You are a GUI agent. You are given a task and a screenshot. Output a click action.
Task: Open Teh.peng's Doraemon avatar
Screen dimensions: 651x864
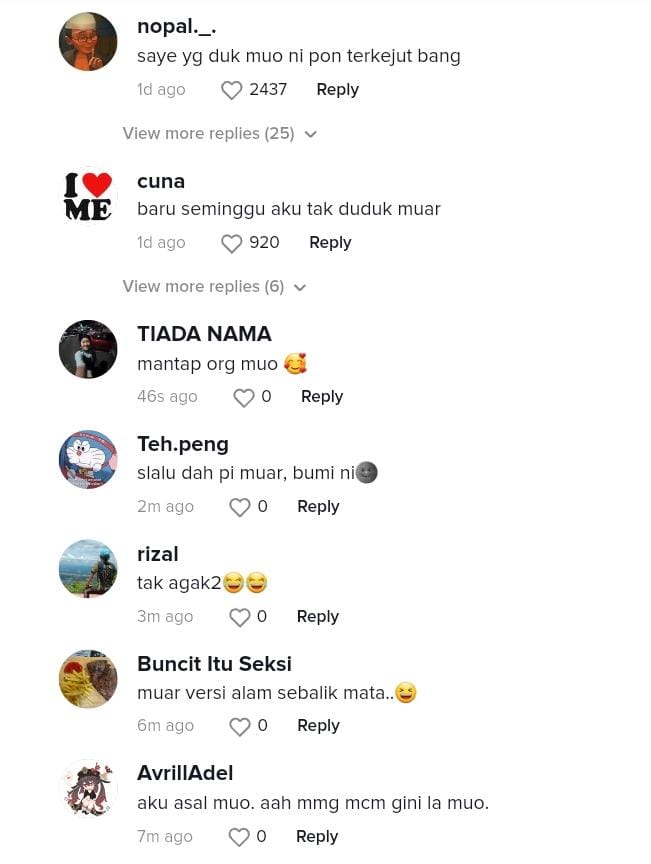tap(88, 459)
